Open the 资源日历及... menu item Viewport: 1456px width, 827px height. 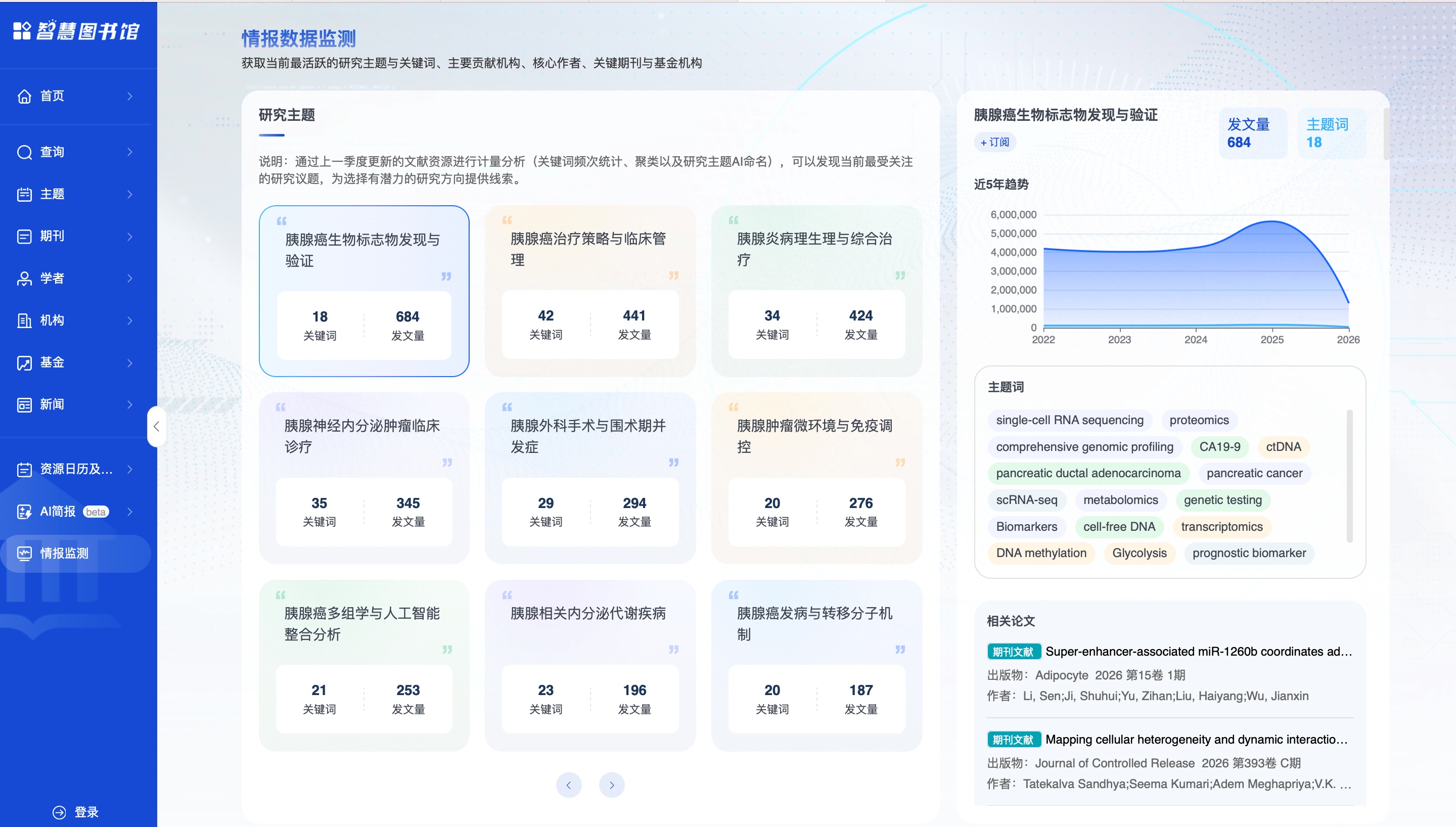coord(75,469)
